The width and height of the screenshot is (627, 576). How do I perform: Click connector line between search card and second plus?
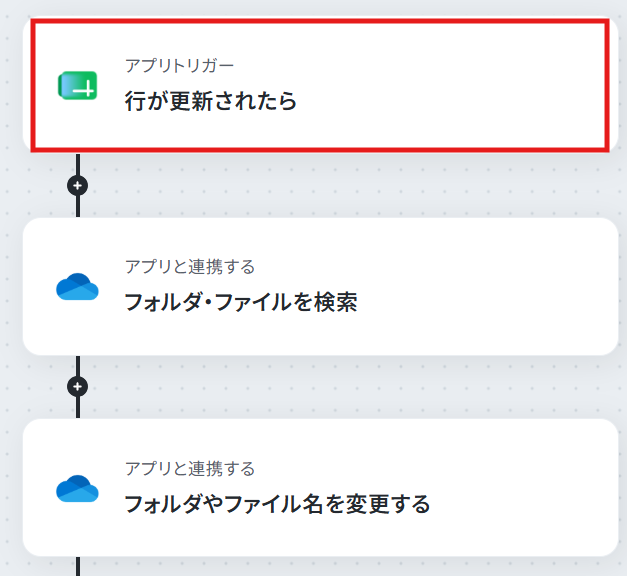(x=78, y=366)
